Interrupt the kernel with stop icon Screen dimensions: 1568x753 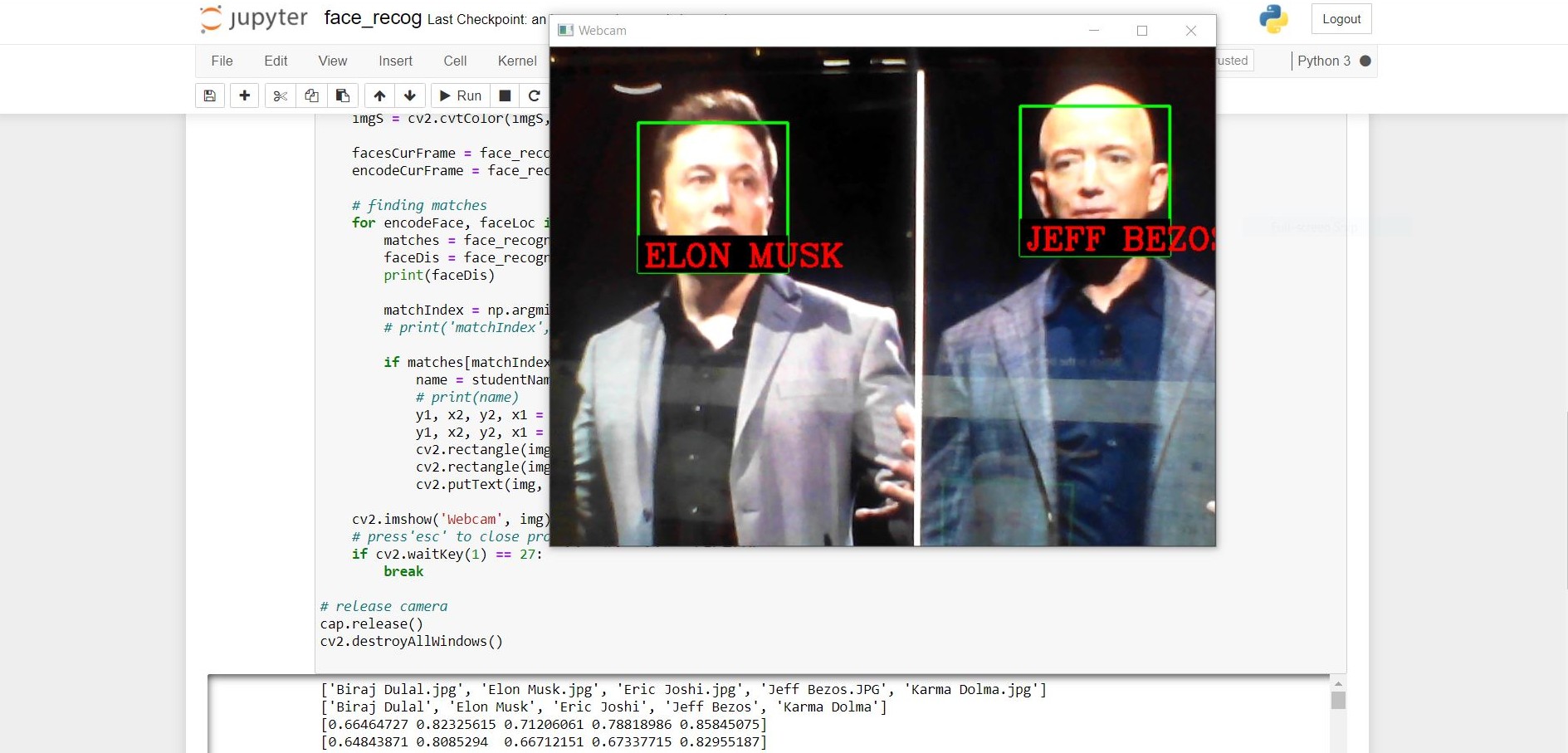click(x=505, y=95)
